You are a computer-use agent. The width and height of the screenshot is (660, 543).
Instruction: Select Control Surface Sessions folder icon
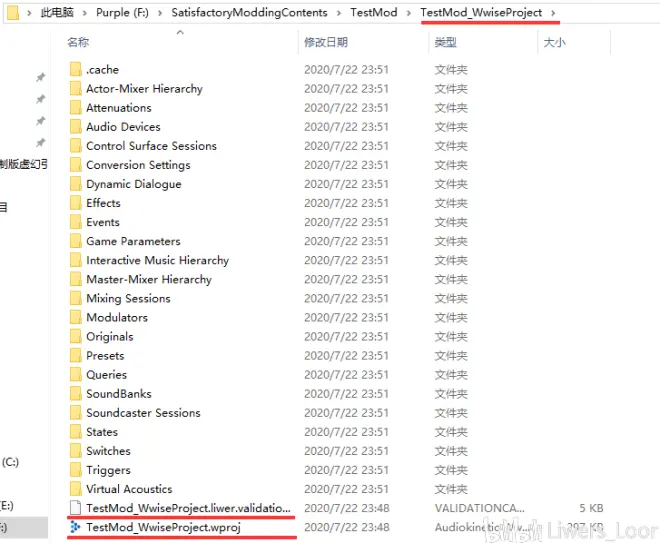click(76, 146)
